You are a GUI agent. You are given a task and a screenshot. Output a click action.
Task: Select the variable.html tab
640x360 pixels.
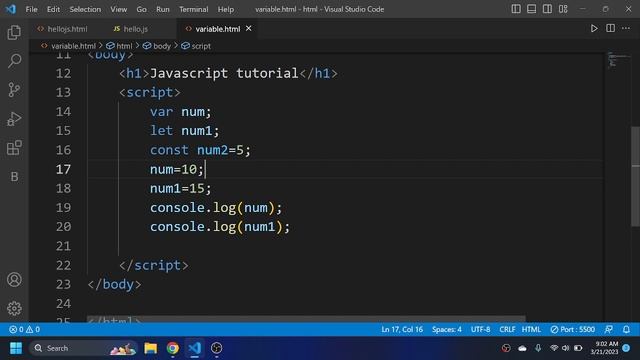(218, 29)
